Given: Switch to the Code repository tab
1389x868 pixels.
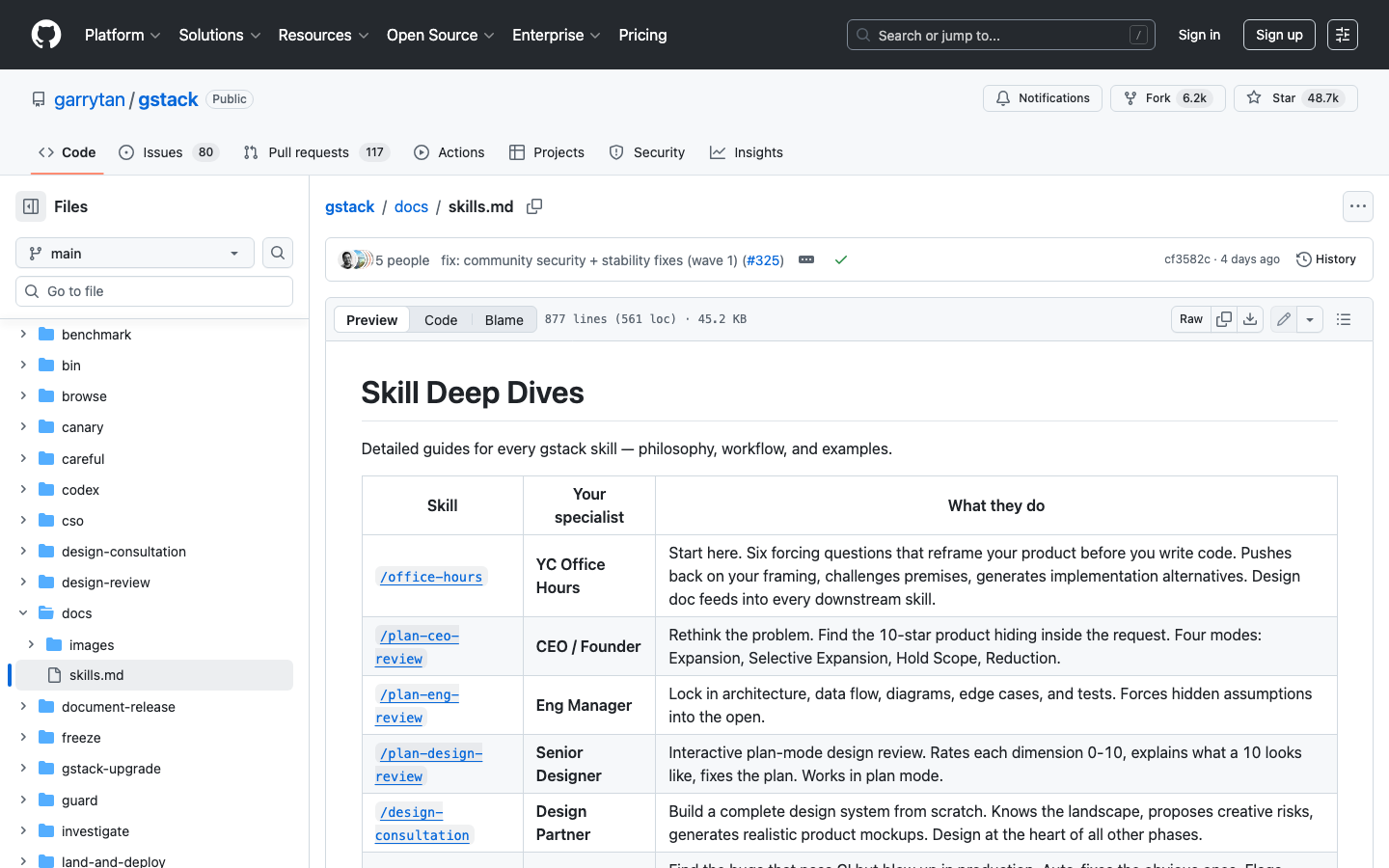Looking at the screenshot, I should pyautogui.click(x=67, y=152).
